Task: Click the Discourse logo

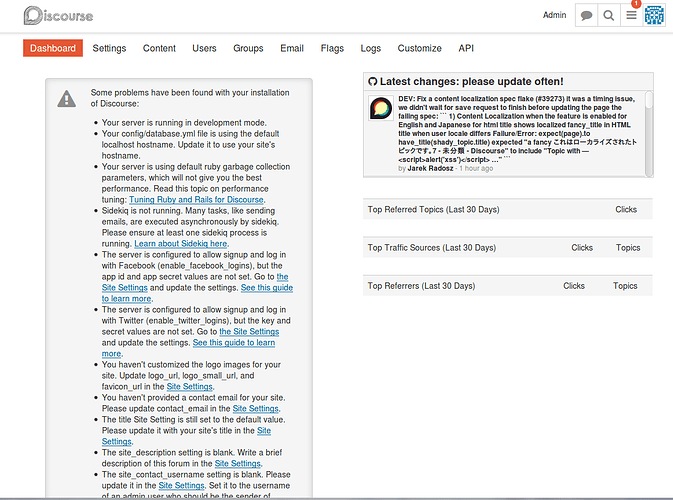Action: (58, 15)
